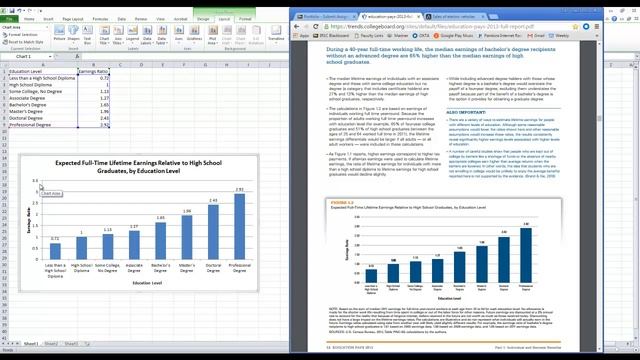Open the Data Labels options
This screenshot has height=360, width=640.
(x=147, y=35)
